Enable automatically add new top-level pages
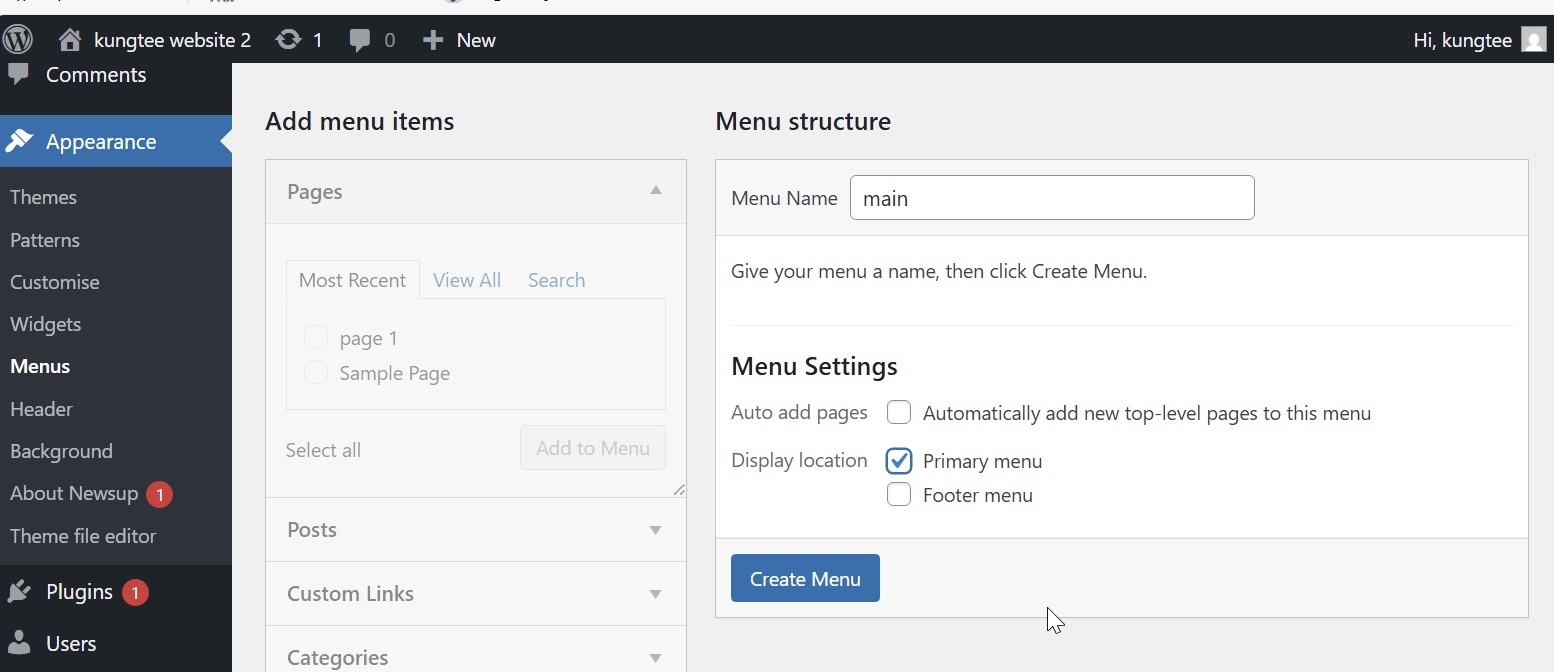1554x672 pixels. click(x=899, y=413)
